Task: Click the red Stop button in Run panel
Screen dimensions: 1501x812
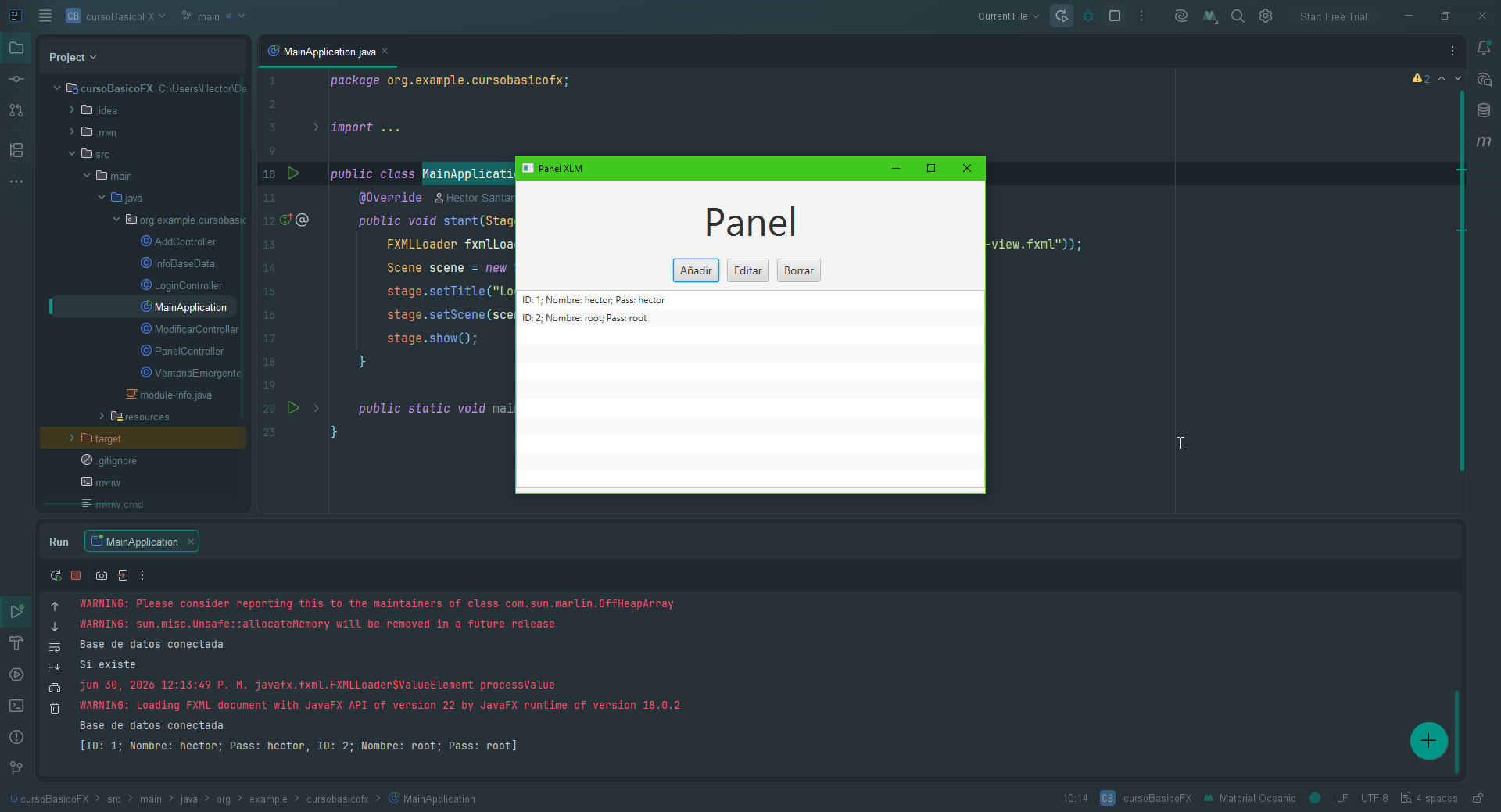Action: click(76, 575)
